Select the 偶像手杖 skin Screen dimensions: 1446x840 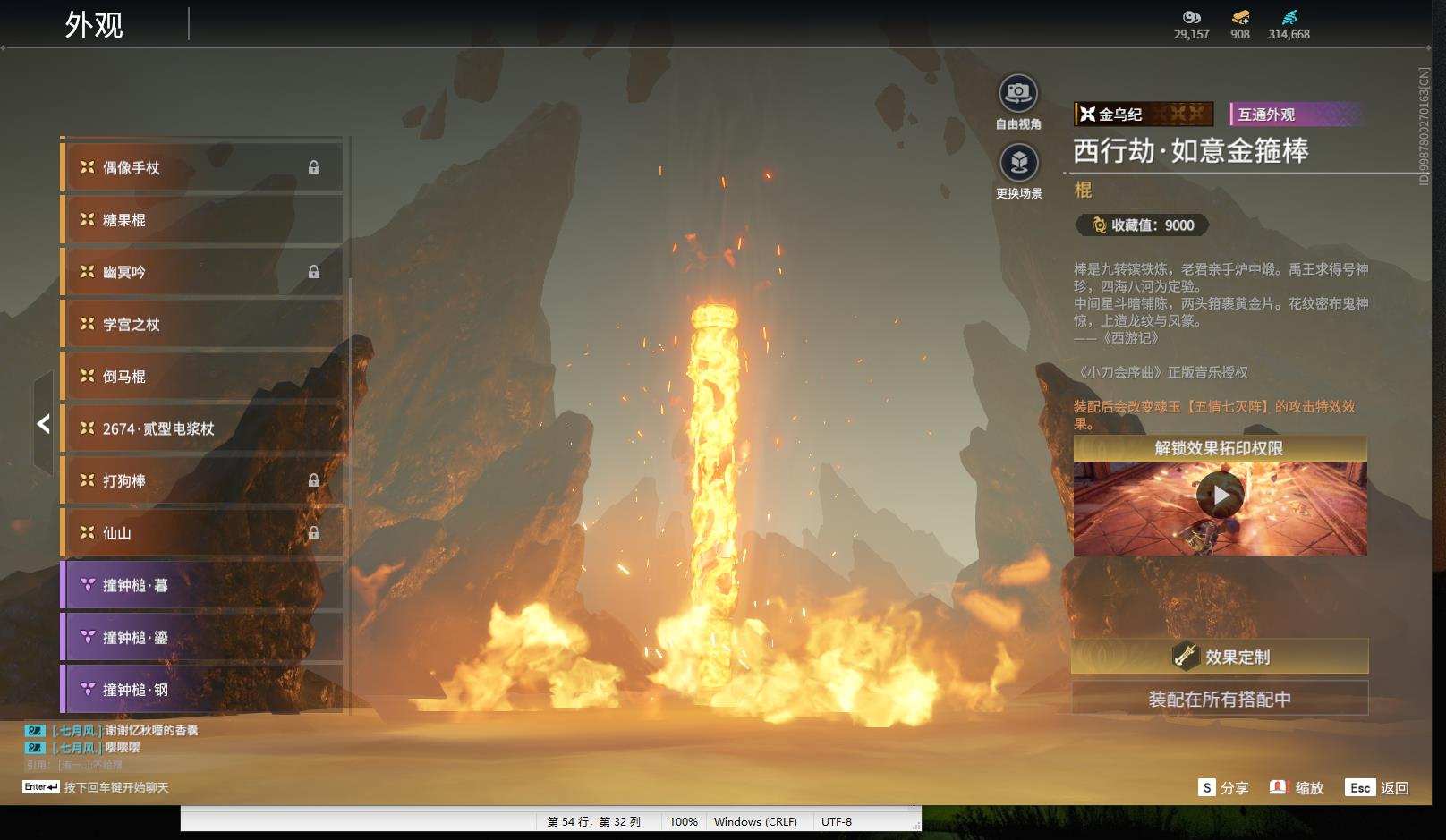point(201,167)
